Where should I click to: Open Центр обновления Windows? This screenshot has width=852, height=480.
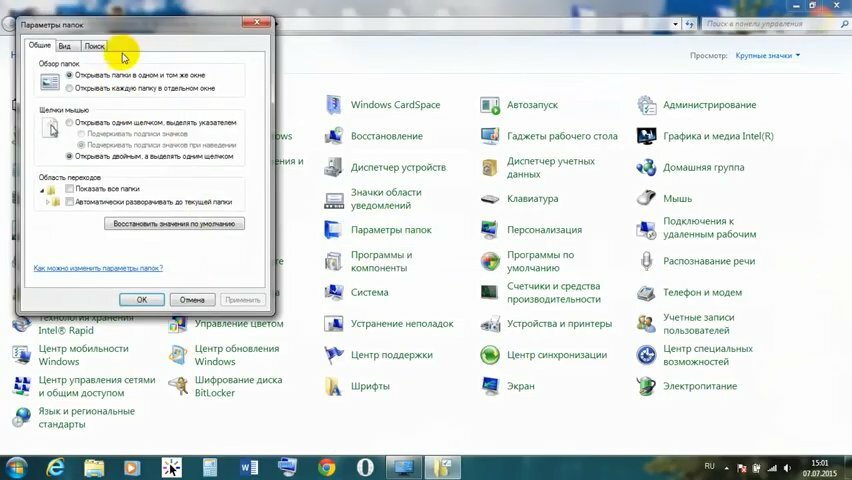coord(237,355)
